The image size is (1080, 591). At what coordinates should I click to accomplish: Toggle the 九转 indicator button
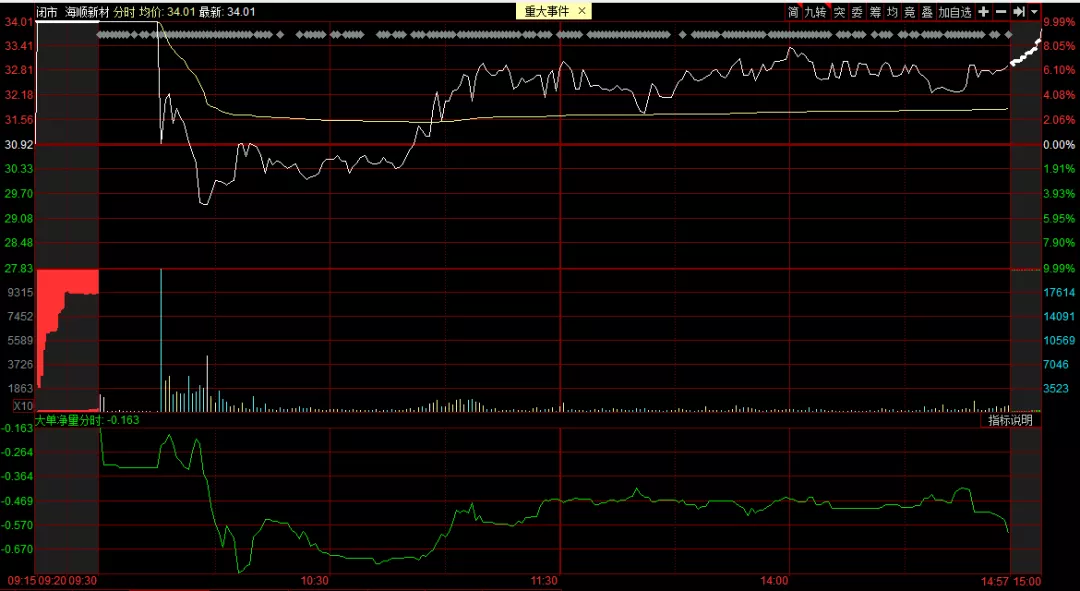pyautogui.click(x=816, y=12)
